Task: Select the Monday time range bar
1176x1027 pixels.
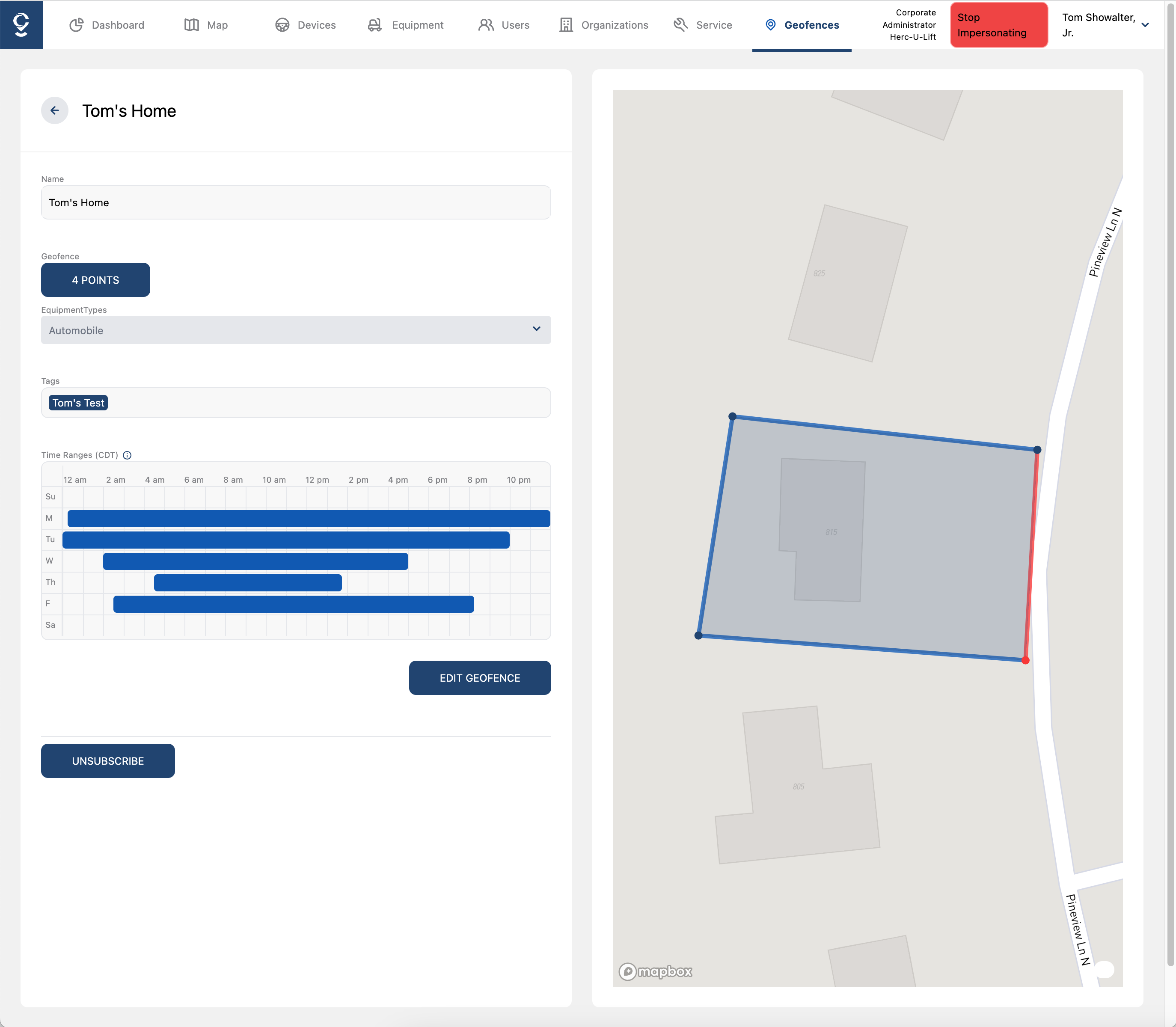Action: 308,518
